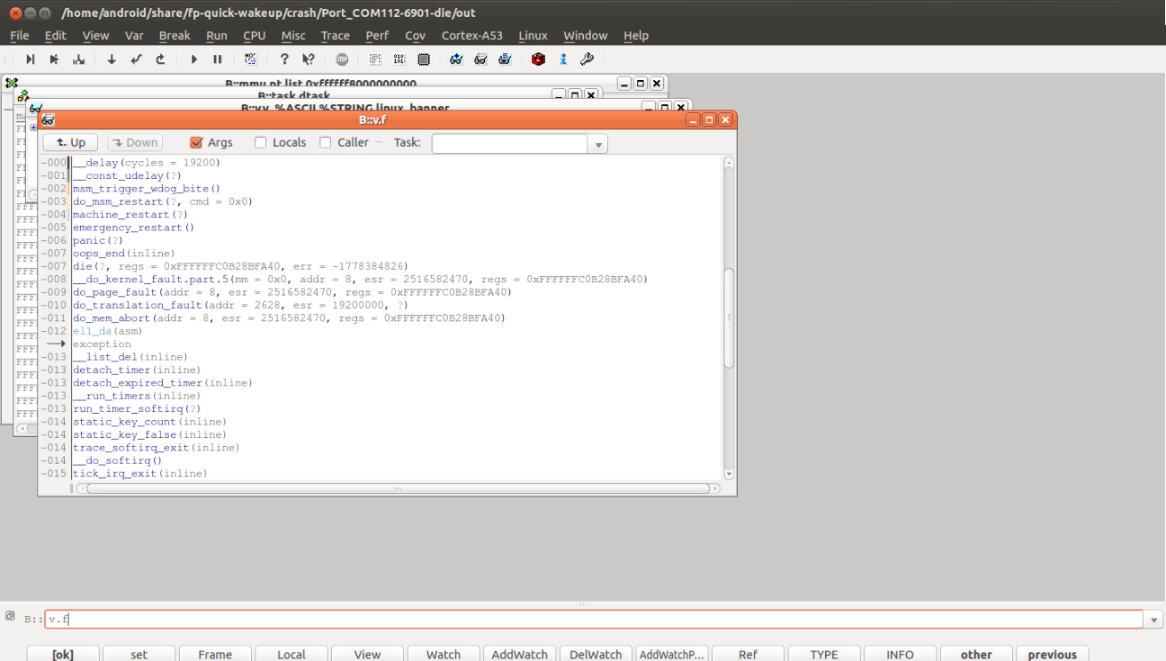Click the vertical scrollbar in B::v.f window

click(729, 317)
